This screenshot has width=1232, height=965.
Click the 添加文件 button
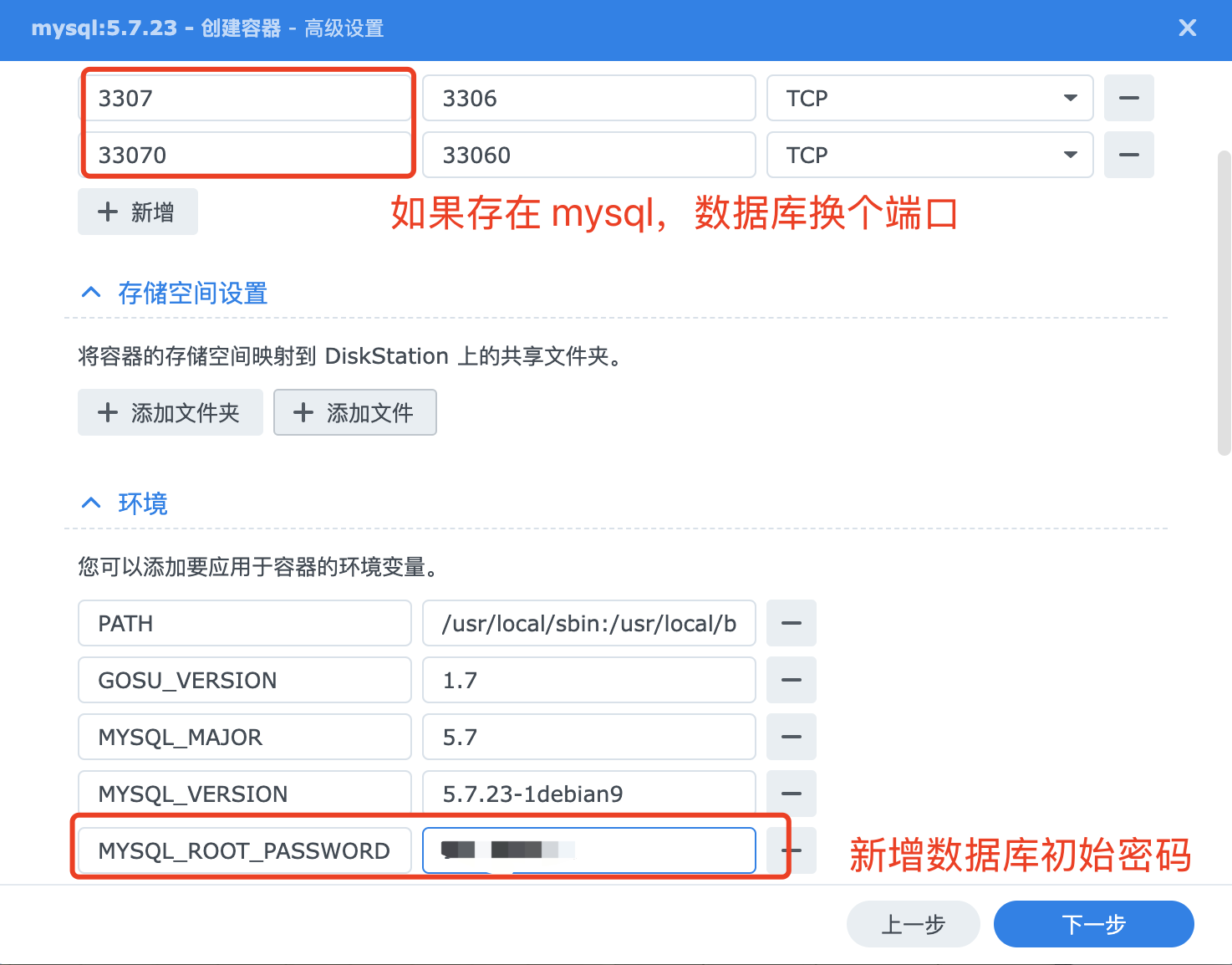[x=355, y=412]
